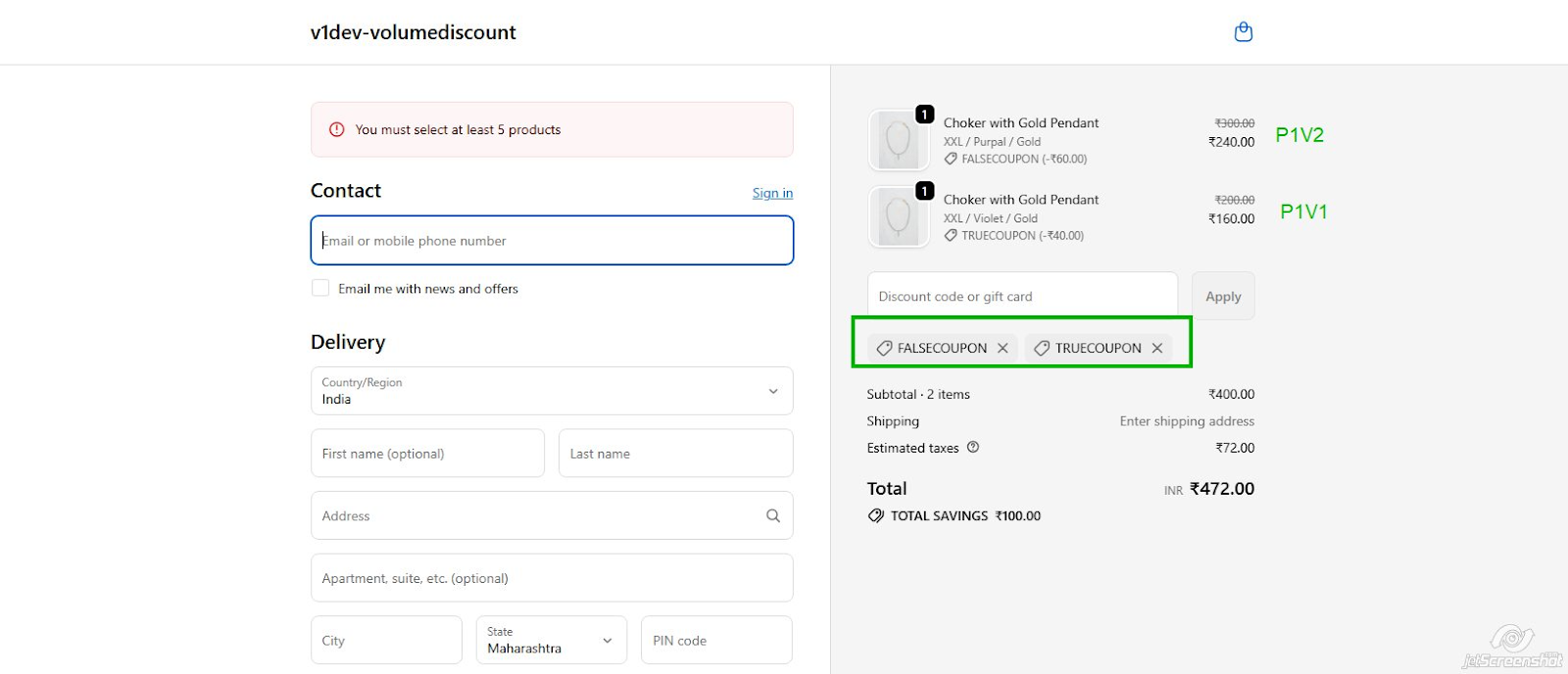Click the Sign in link
The height and width of the screenshot is (674, 1568).
[772, 193]
